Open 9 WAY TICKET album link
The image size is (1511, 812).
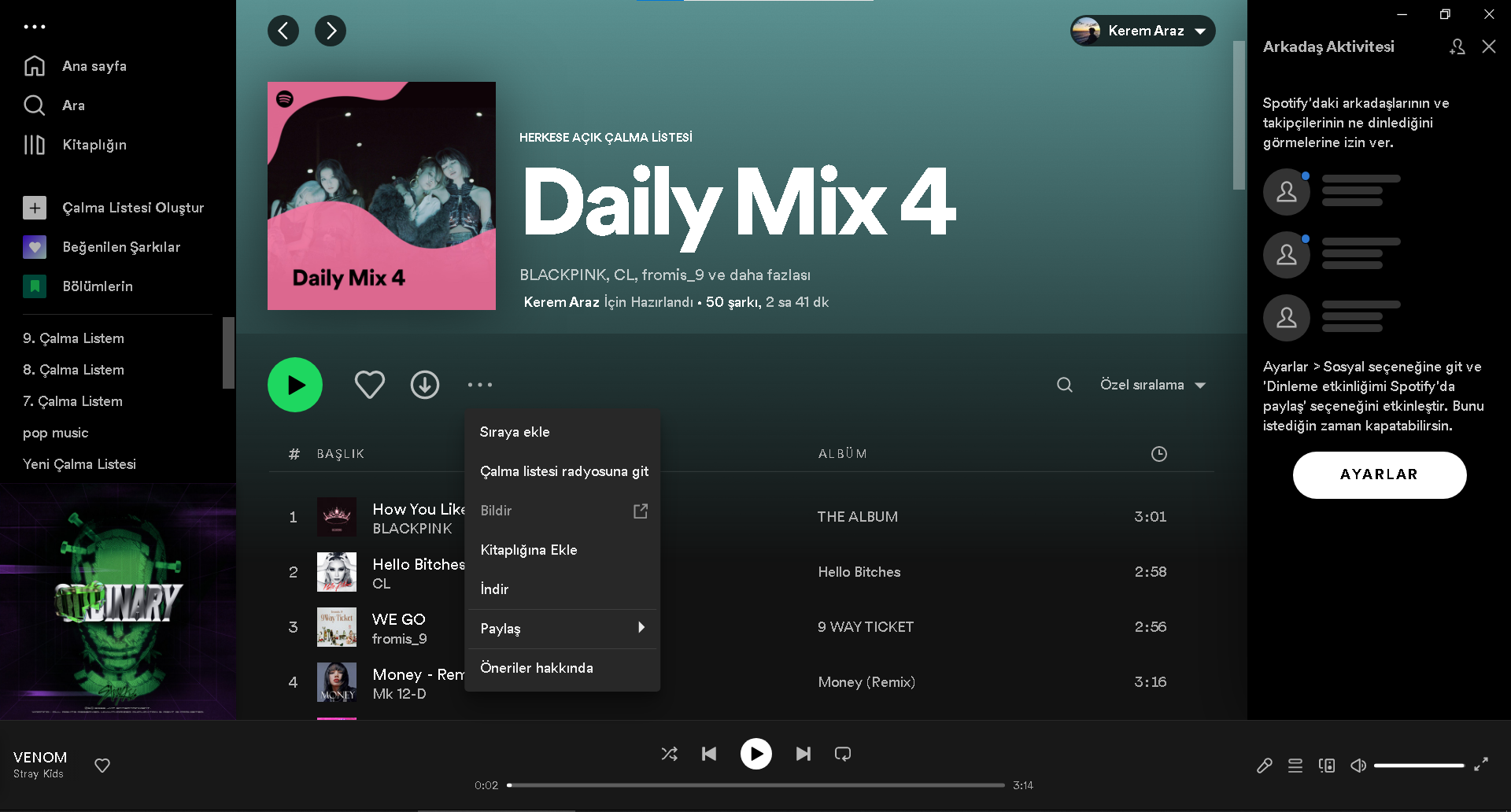click(865, 627)
